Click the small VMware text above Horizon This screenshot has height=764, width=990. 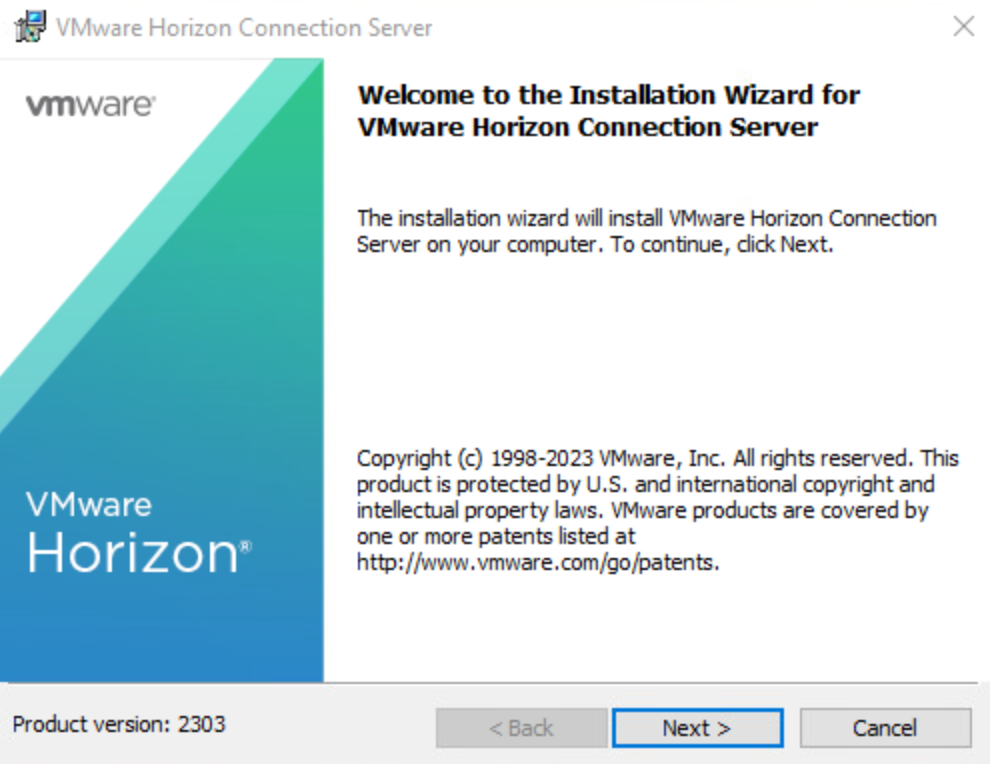click(89, 504)
